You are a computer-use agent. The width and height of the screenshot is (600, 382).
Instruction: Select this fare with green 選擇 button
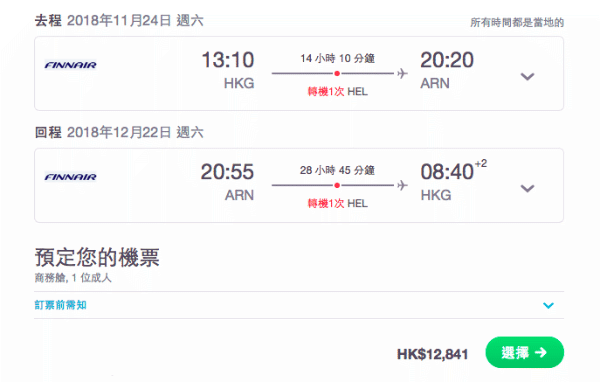tap(525, 352)
